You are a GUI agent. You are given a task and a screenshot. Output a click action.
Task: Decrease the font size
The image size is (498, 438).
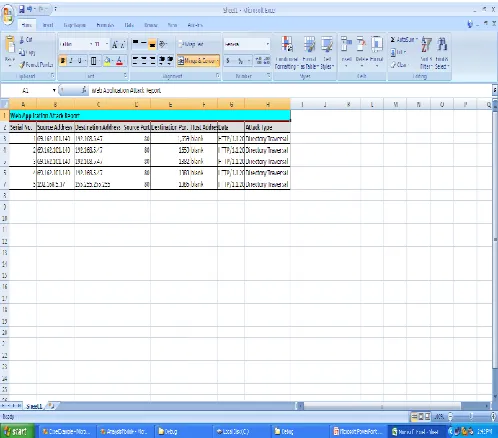pyautogui.click(x=123, y=44)
